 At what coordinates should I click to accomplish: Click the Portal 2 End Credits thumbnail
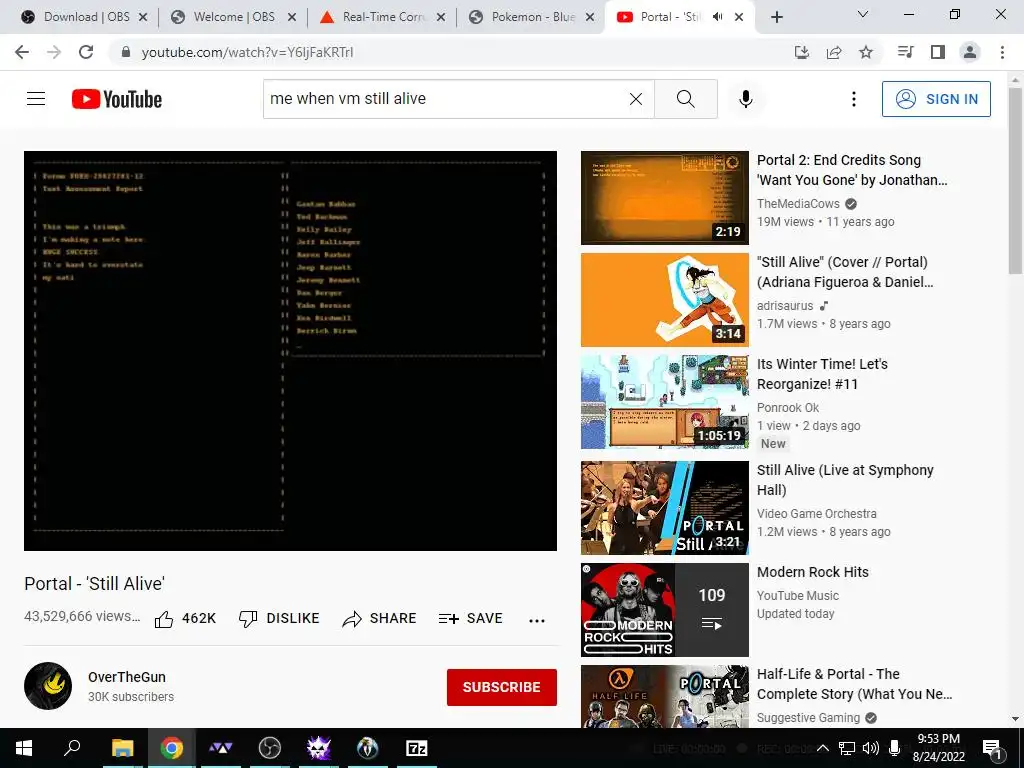(x=665, y=198)
